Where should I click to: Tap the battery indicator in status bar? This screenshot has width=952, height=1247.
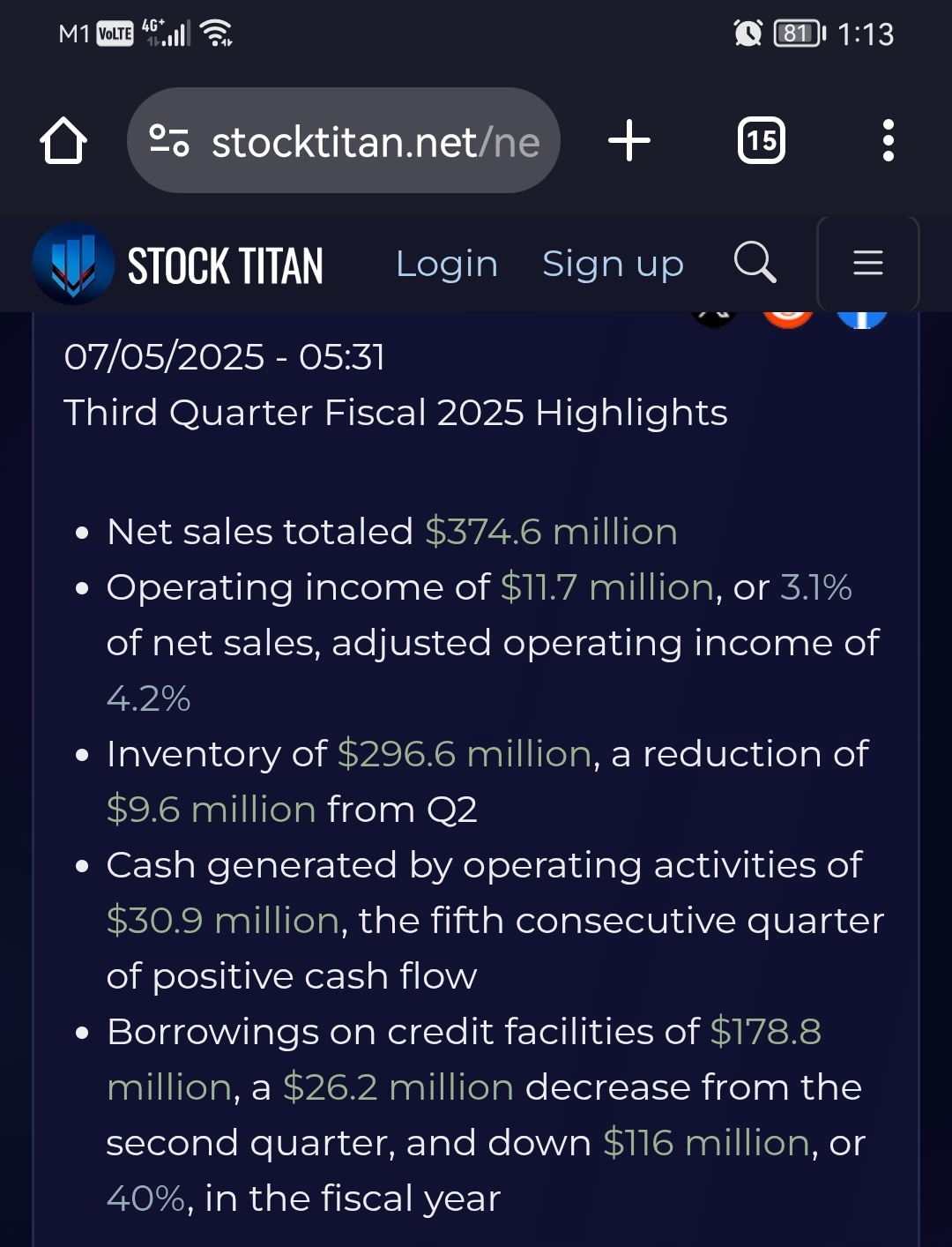[x=800, y=34]
